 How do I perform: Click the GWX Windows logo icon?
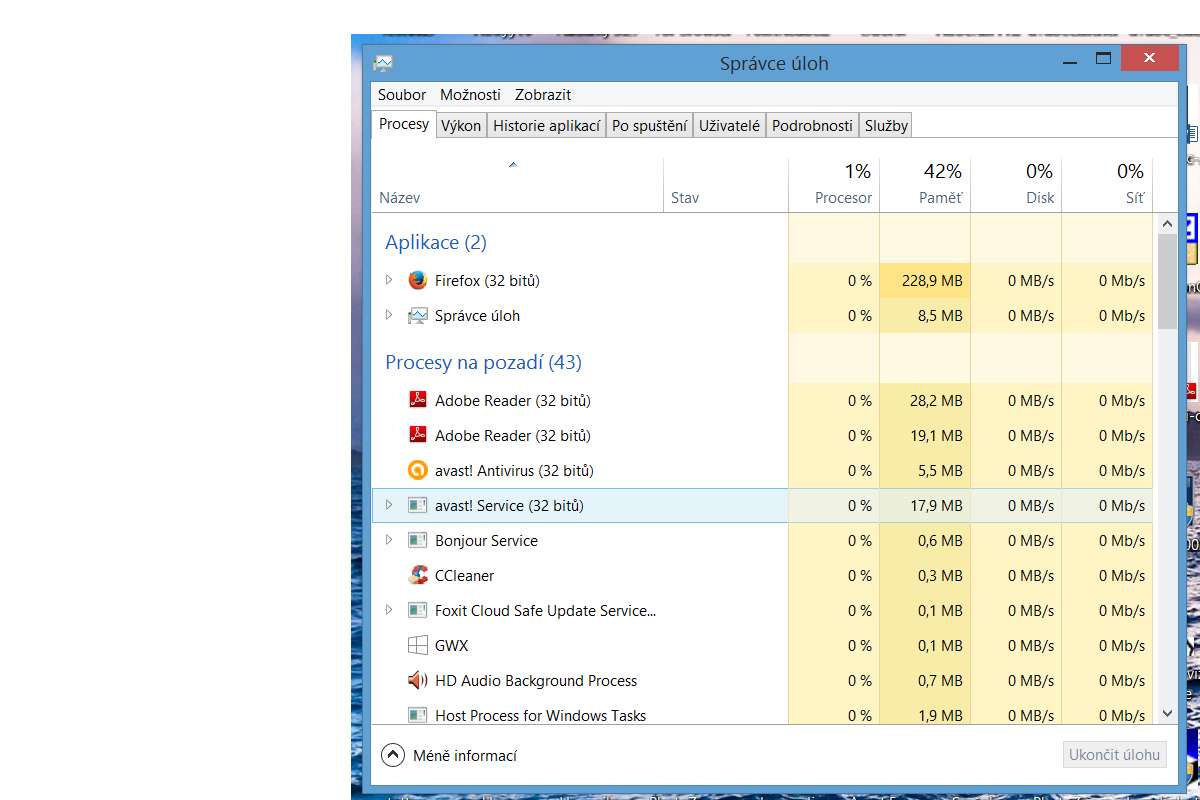tap(418, 645)
